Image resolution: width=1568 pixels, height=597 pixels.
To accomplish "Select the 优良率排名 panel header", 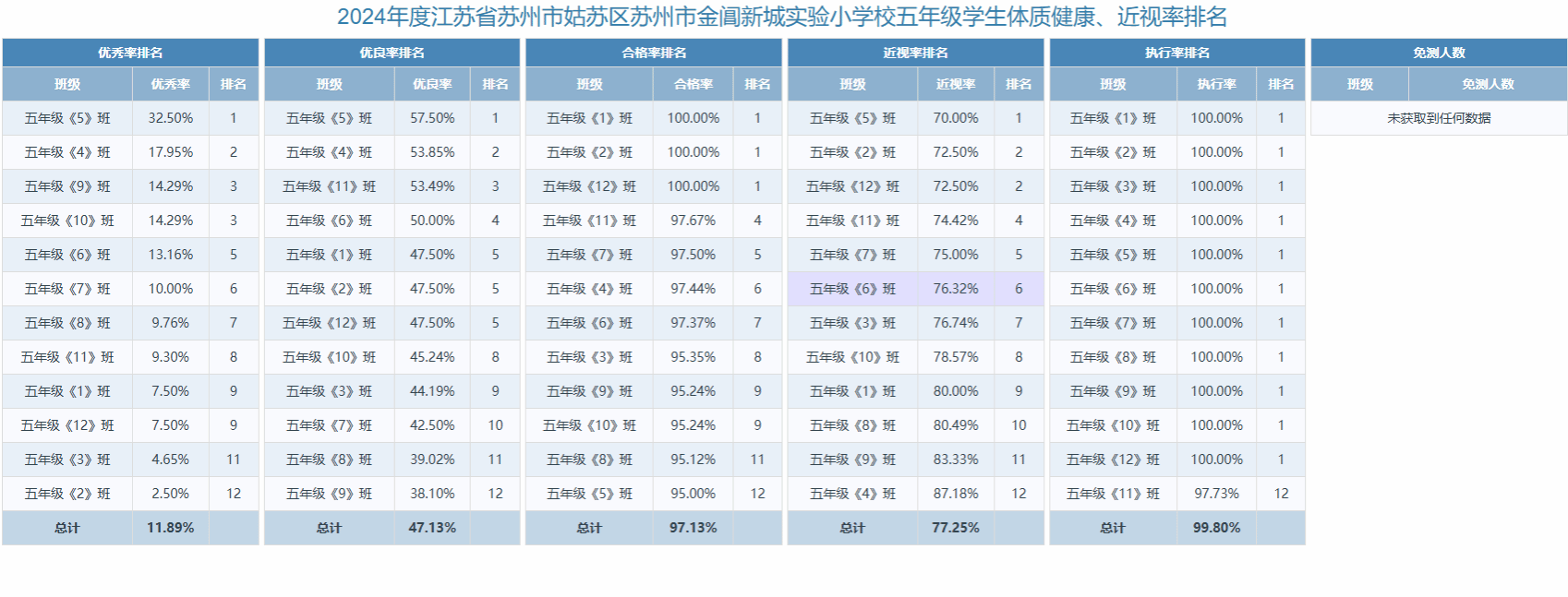I will click(x=392, y=53).
